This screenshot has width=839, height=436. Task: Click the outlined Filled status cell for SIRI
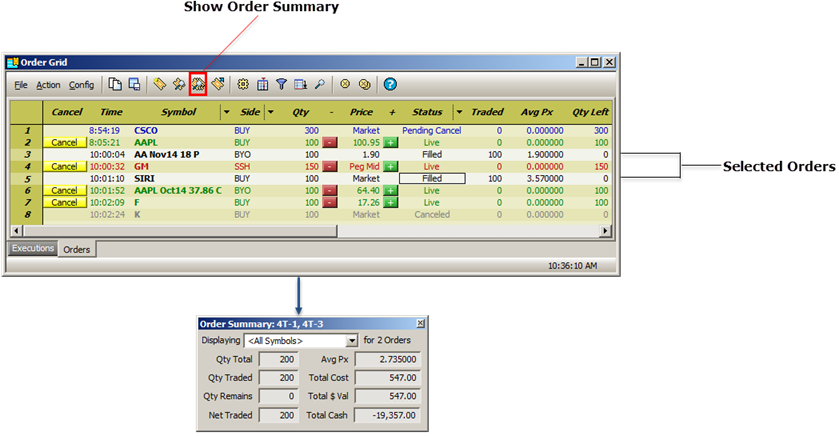pyautogui.click(x=432, y=179)
